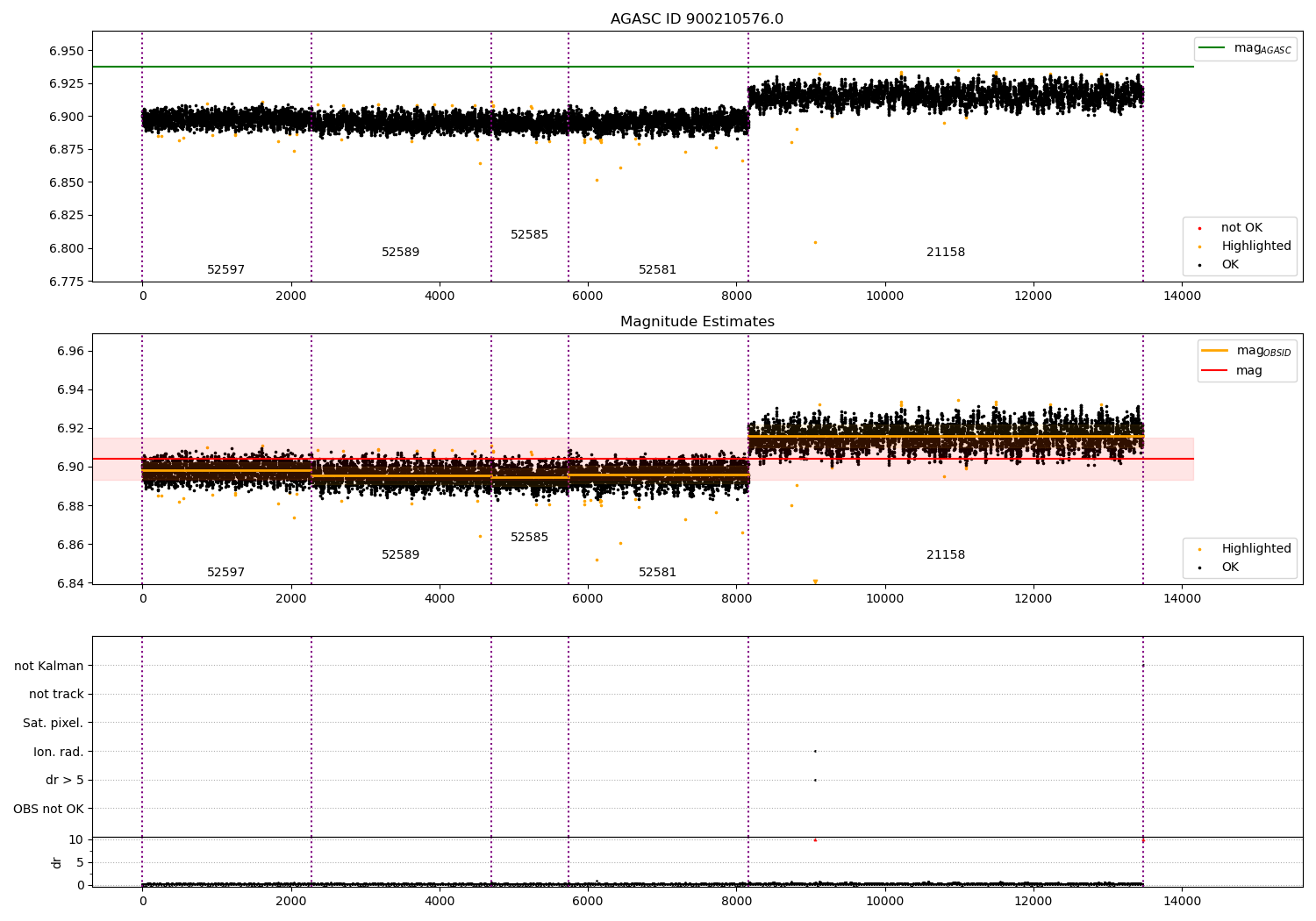The height and width of the screenshot is (921, 1316).
Task: Click the orange mag OBSID legend line sample
Action: tap(1214, 350)
